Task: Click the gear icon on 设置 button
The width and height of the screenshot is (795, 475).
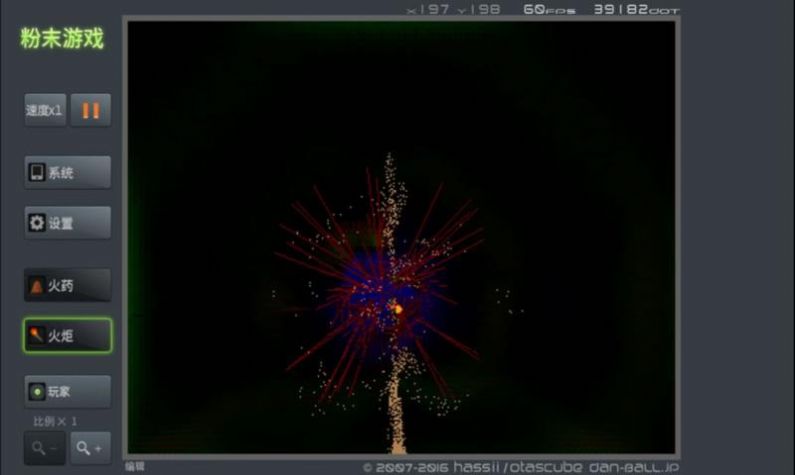Action: pyautogui.click(x=37, y=223)
